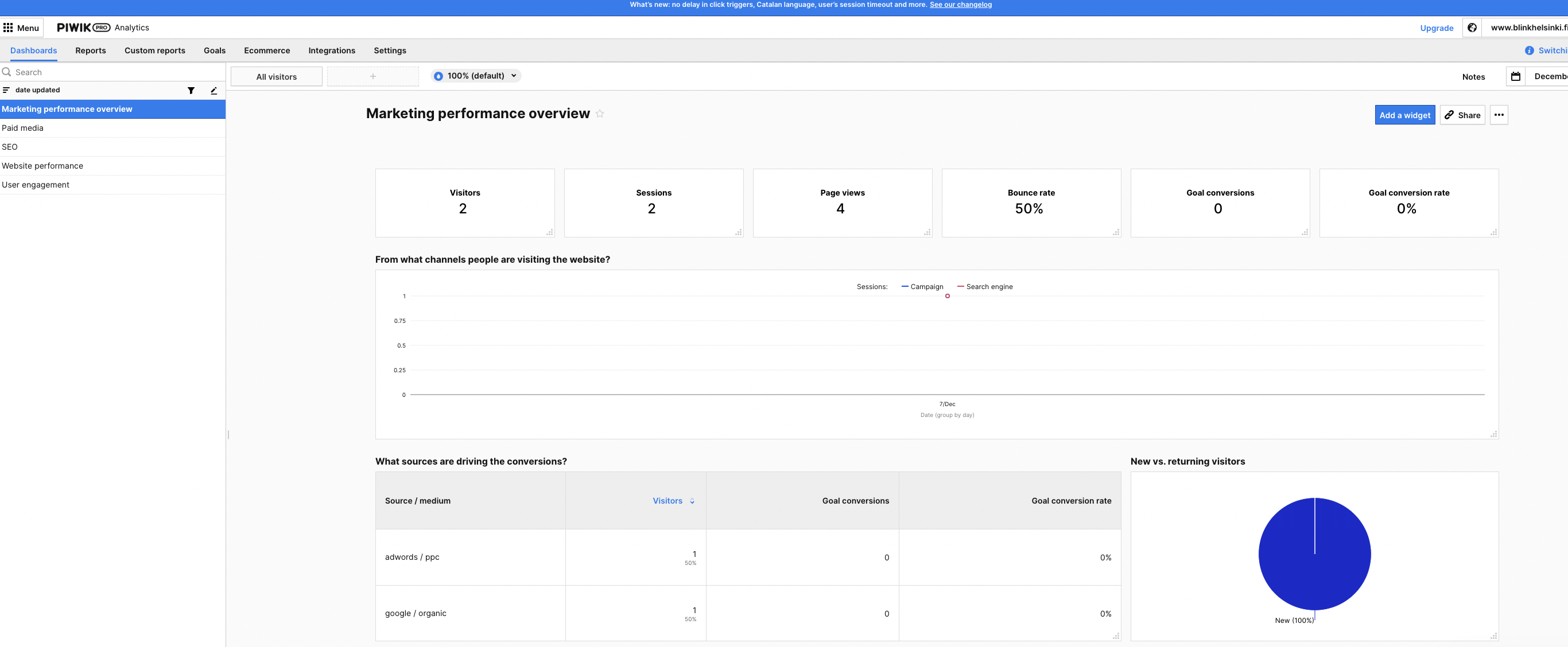Screen dimensions: 1568x647
Task: Open the www.blinkhelsinki.fi site dropdown
Action: click(x=1525, y=28)
